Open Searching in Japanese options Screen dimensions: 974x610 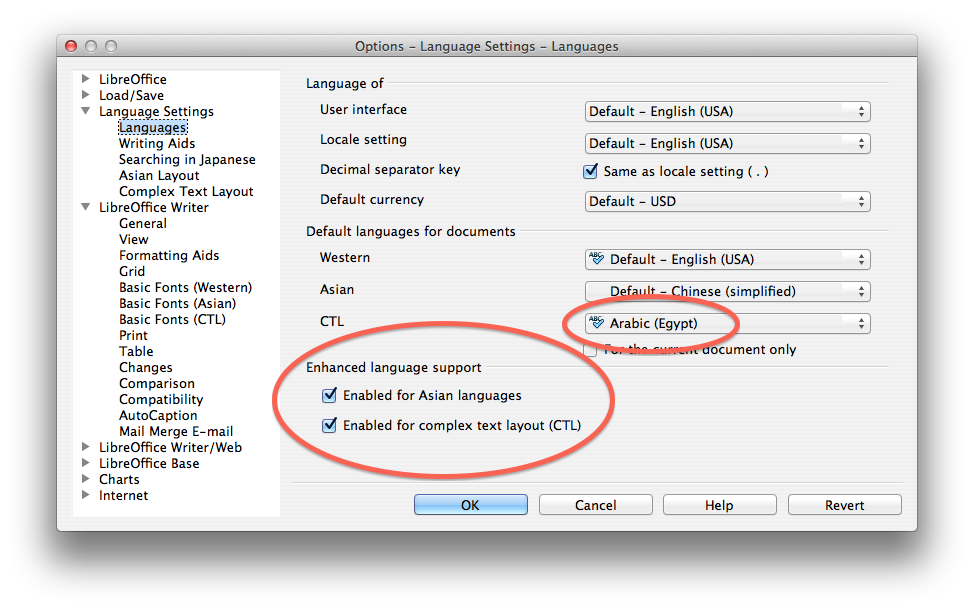click(x=187, y=160)
